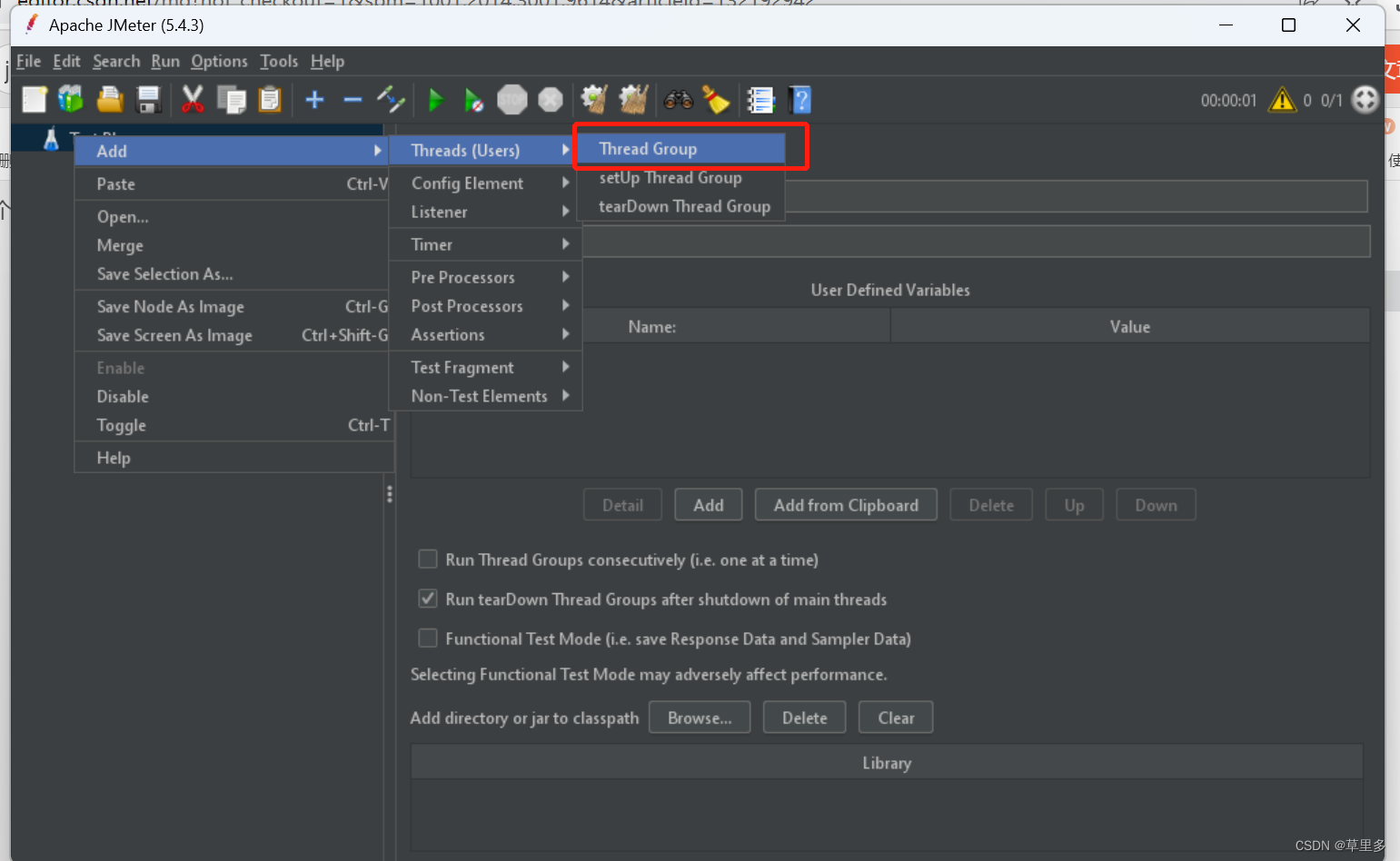This screenshot has width=1400, height=861.
Task: Choose Thread Group from submenu
Action: (x=680, y=149)
